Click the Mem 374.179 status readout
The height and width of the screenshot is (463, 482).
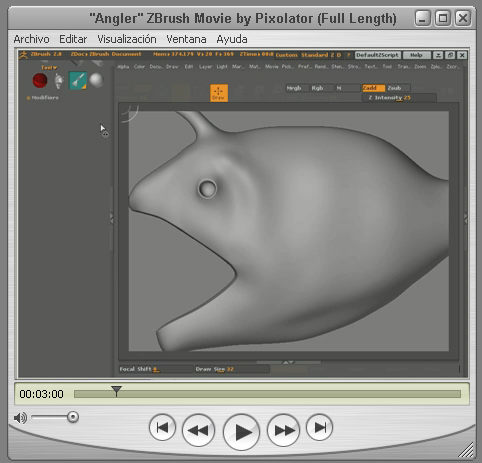pyautogui.click(x=173, y=54)
